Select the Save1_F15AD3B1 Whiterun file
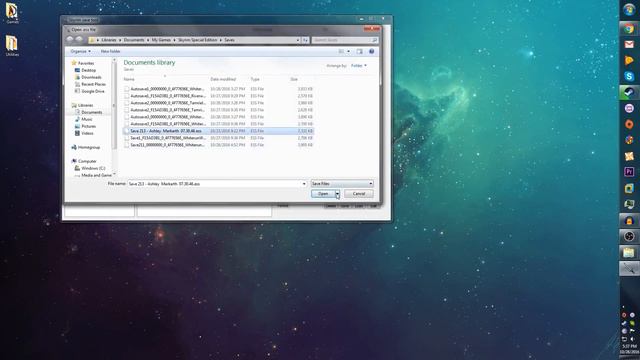 point(218,138)
